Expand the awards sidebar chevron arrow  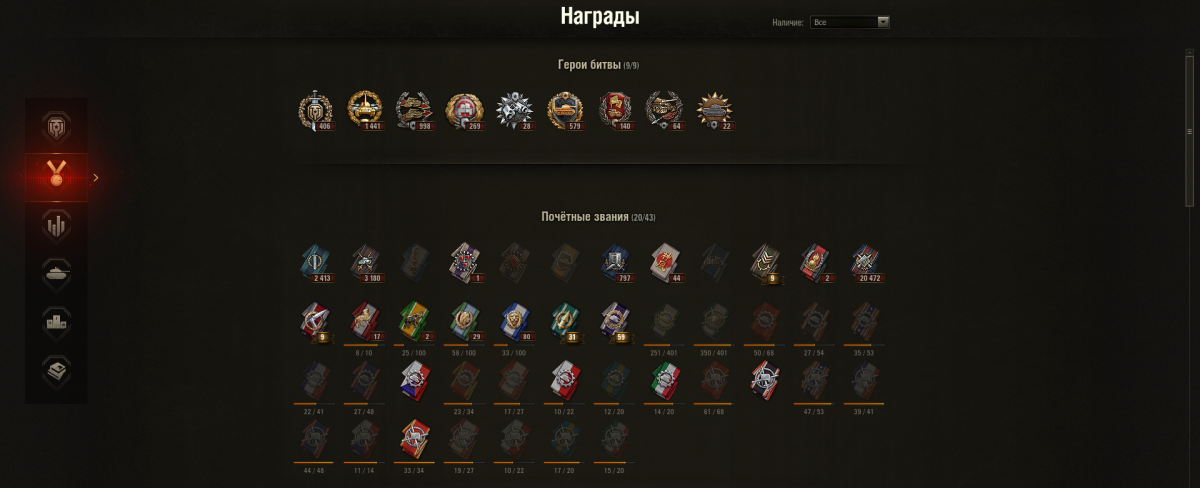click(96, 178)
